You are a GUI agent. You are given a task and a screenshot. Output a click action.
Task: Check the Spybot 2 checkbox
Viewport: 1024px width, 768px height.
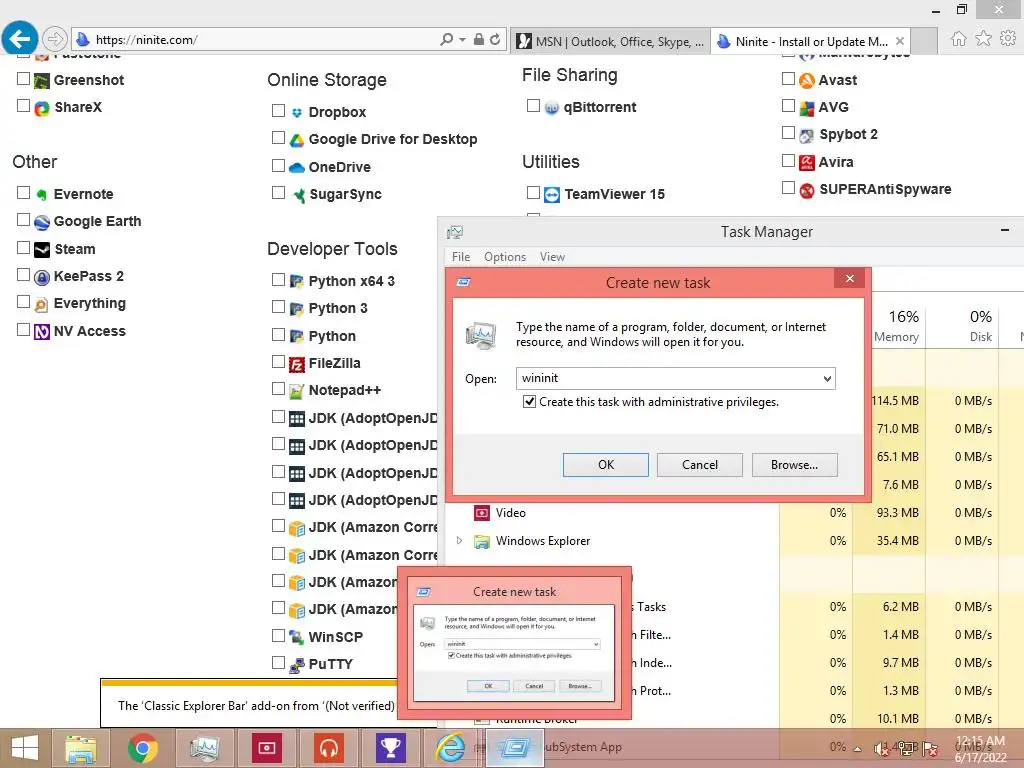point(788,133)
